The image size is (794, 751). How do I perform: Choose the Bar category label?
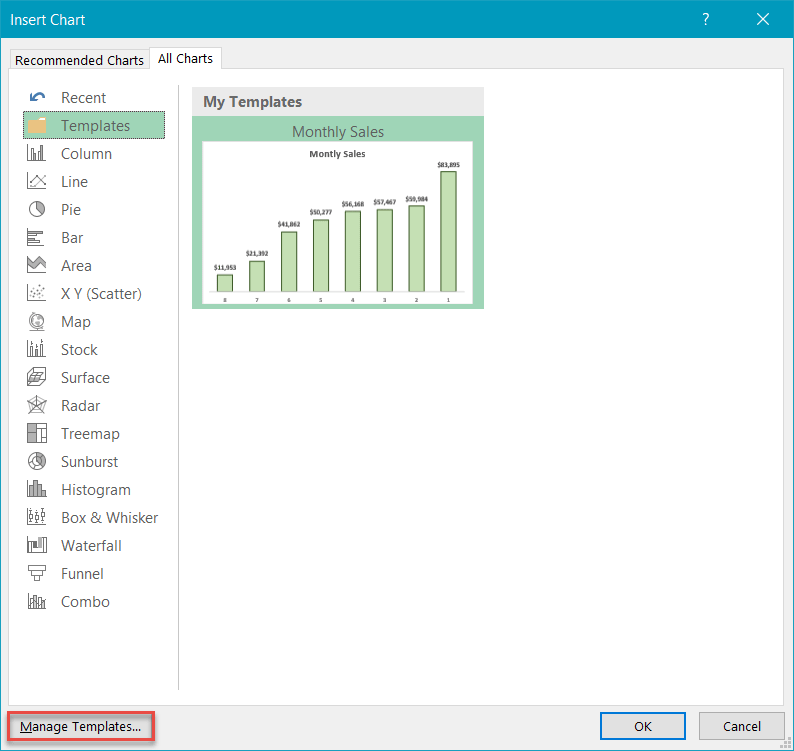(72, 238)
